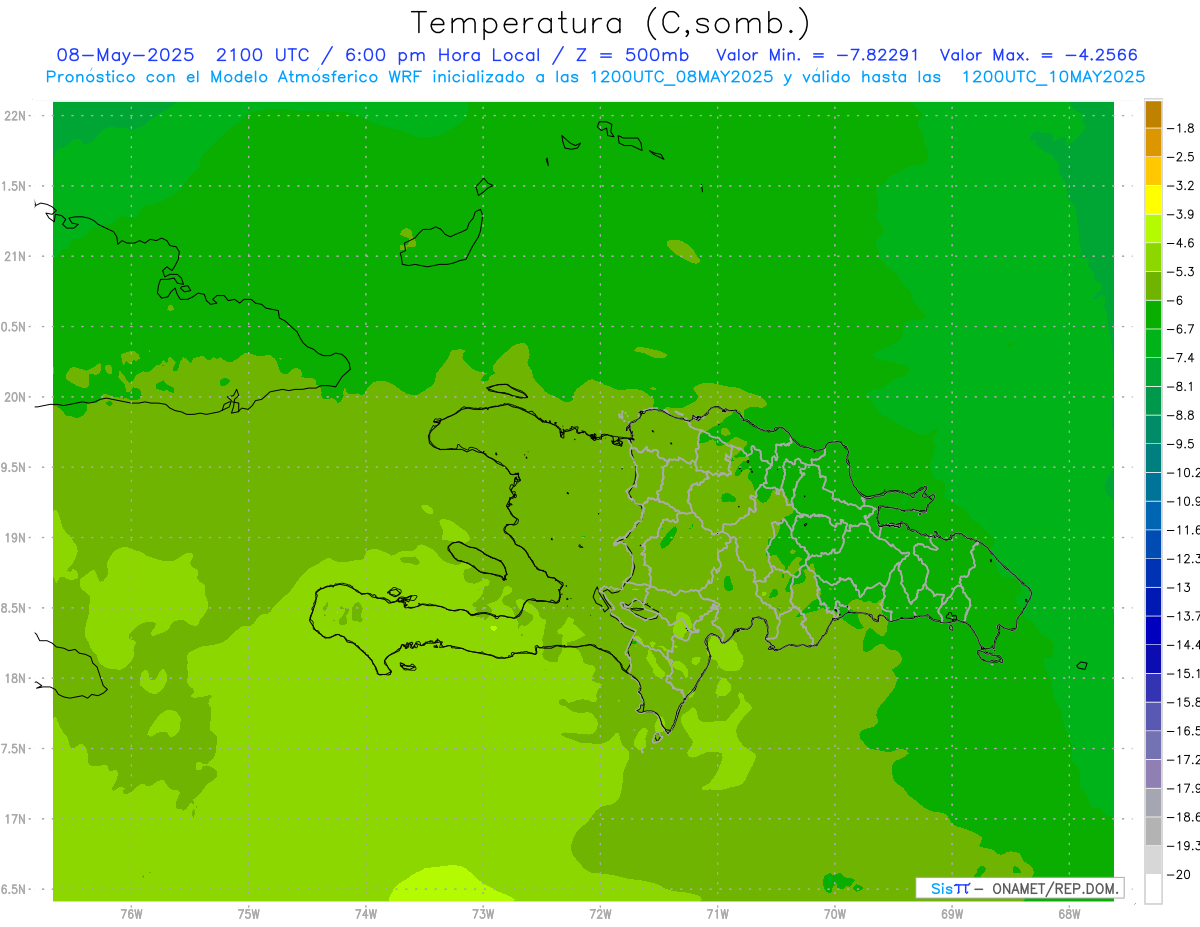Click the purple colorbar segment between -17.2 and -17.9
The width and height of the screenshot is (1200, 927).
[1153, 773]
